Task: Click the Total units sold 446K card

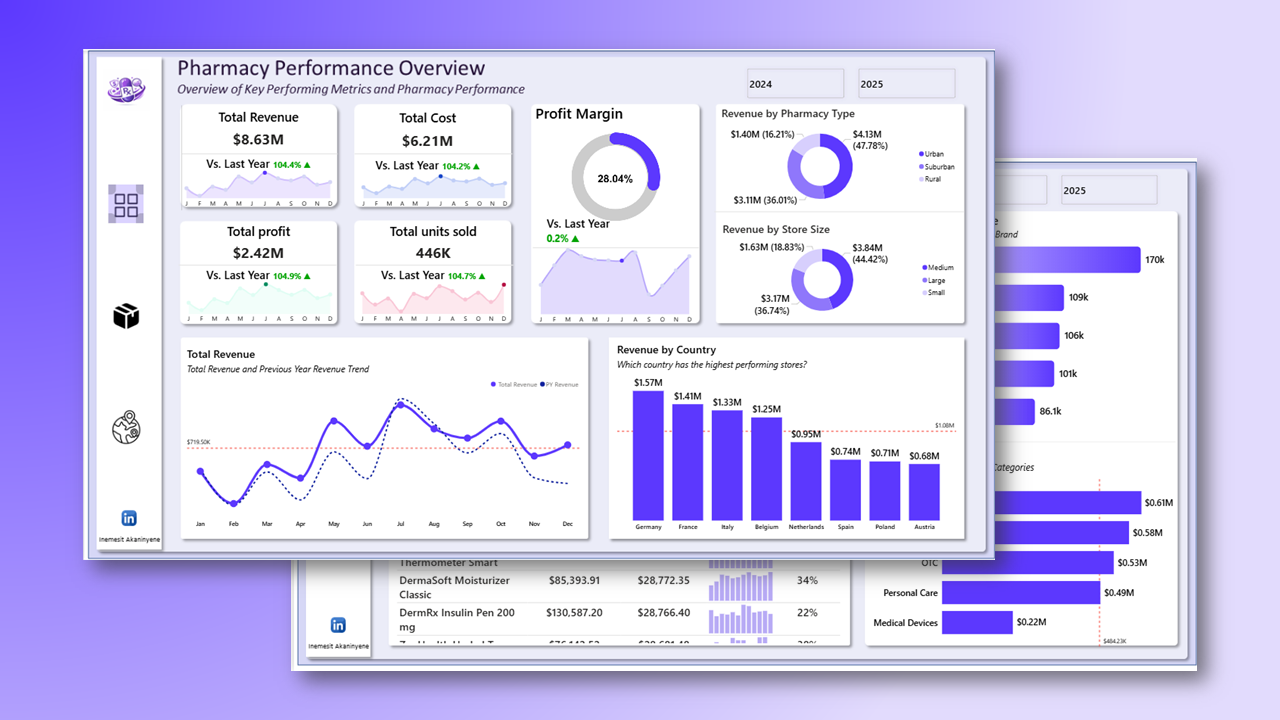Action: pos(433,272)
